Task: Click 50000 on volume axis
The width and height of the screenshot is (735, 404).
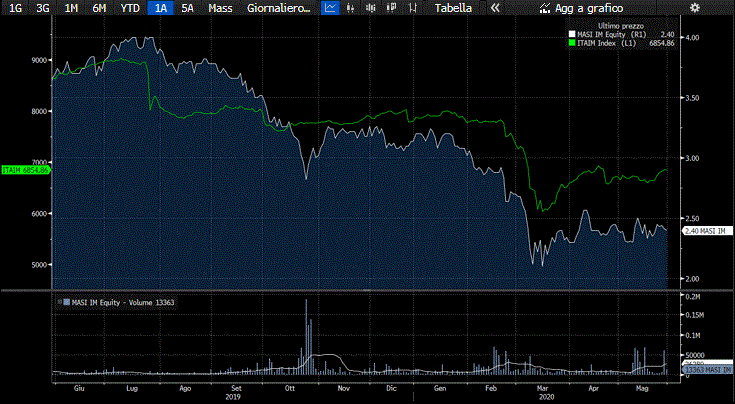Action: click(x=694, y=355)
